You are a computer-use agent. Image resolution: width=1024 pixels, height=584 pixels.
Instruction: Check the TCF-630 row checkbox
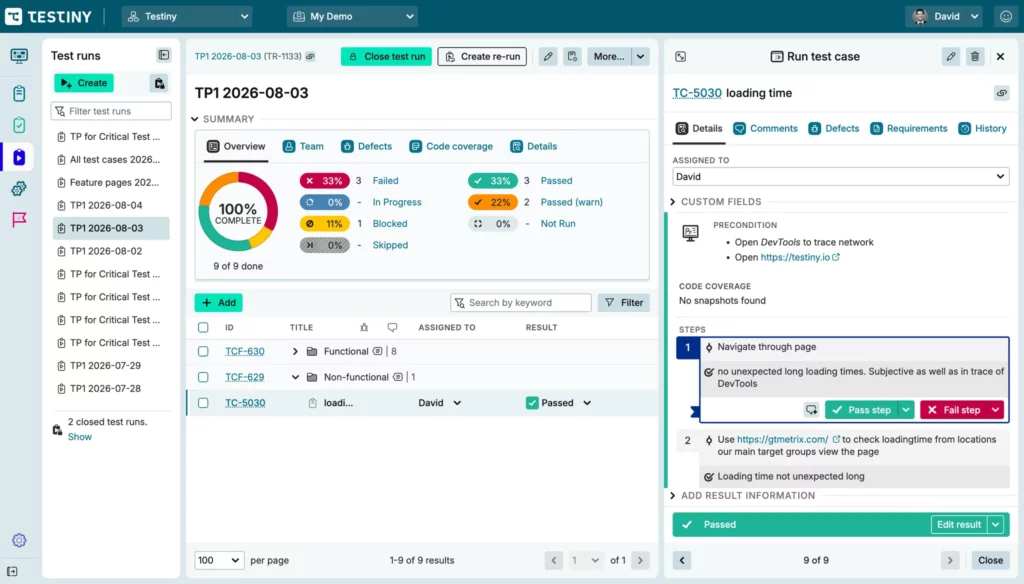point(203,351)
